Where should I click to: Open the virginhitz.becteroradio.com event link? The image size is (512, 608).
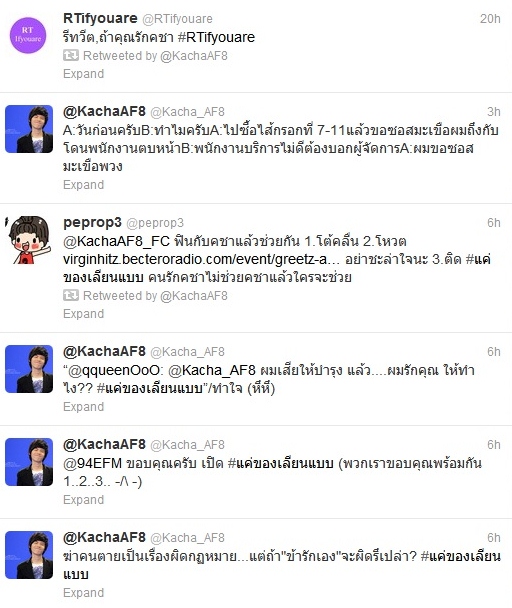point(201,259)
